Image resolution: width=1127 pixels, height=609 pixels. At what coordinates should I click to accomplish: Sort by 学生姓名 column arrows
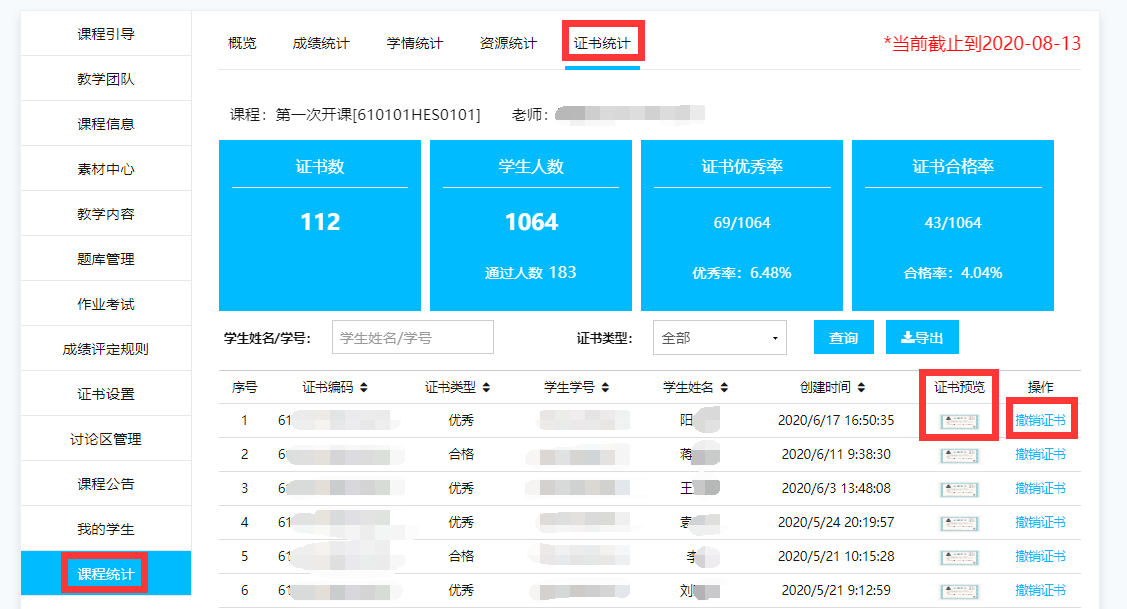(724, 388)
